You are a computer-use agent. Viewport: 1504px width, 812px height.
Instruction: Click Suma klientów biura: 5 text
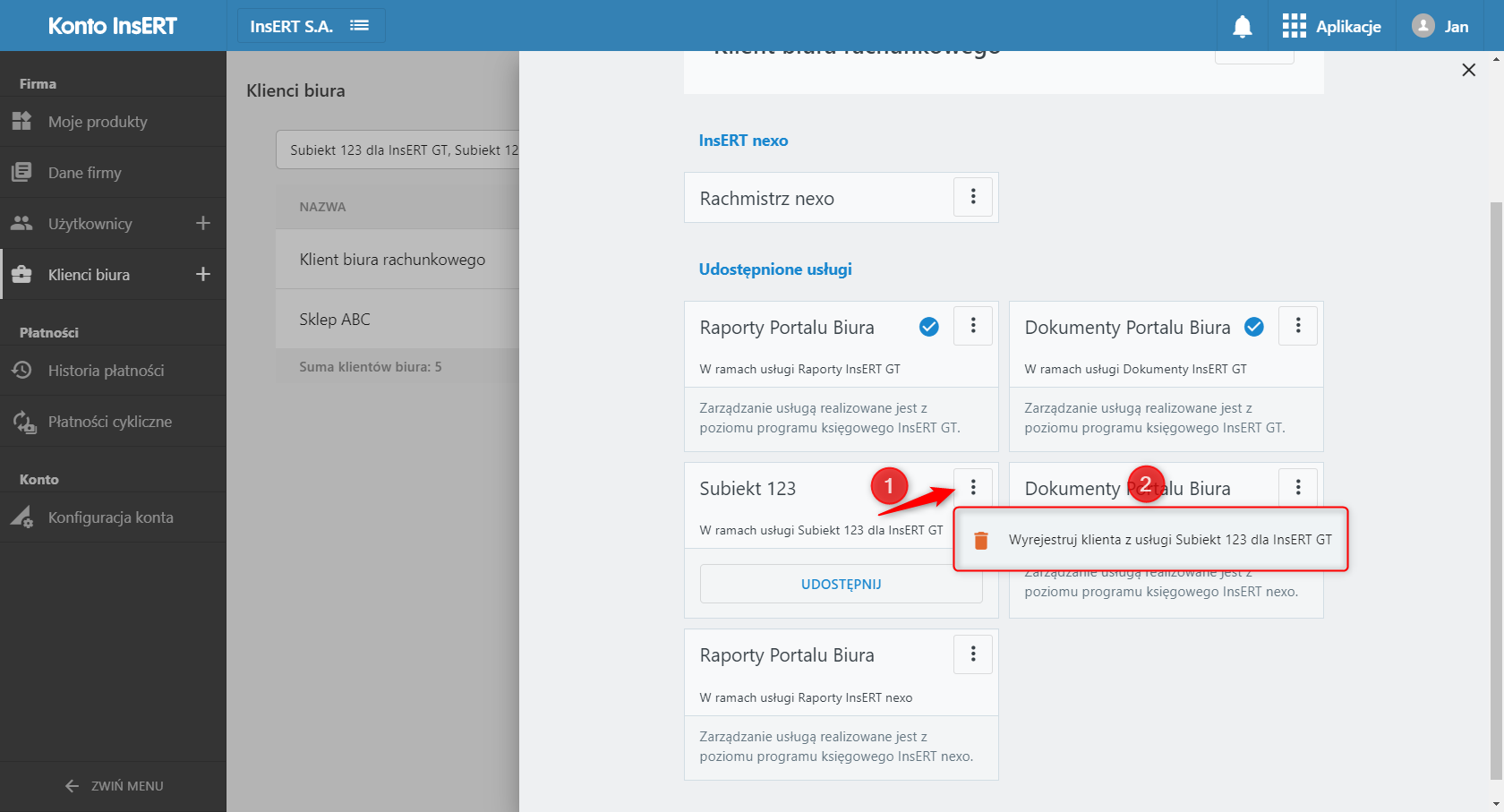click(x=371, y=367)
